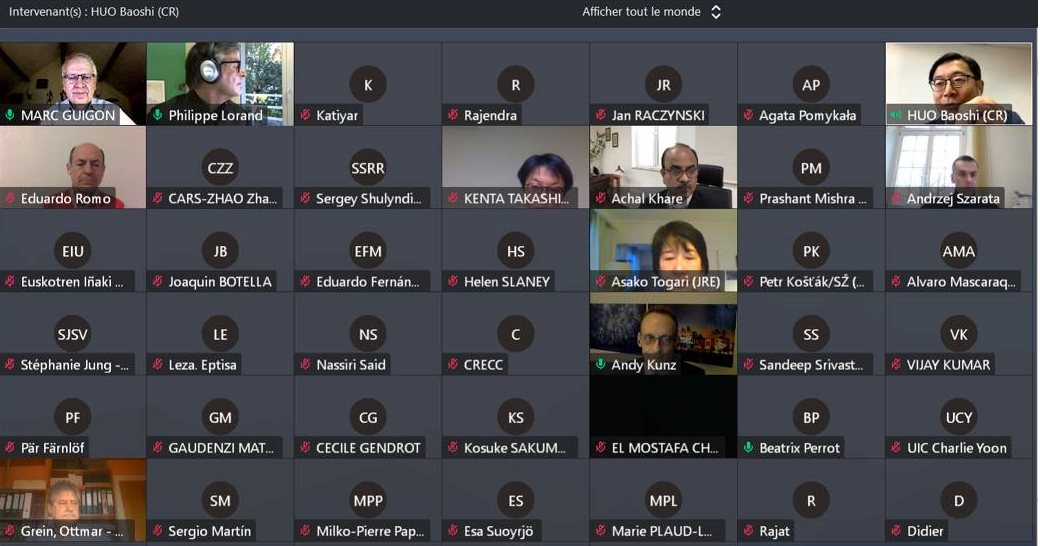Click Andy Kunz's green microphone icon
The width and height of the screenshot is (1040, 546).
pos(601,365)
